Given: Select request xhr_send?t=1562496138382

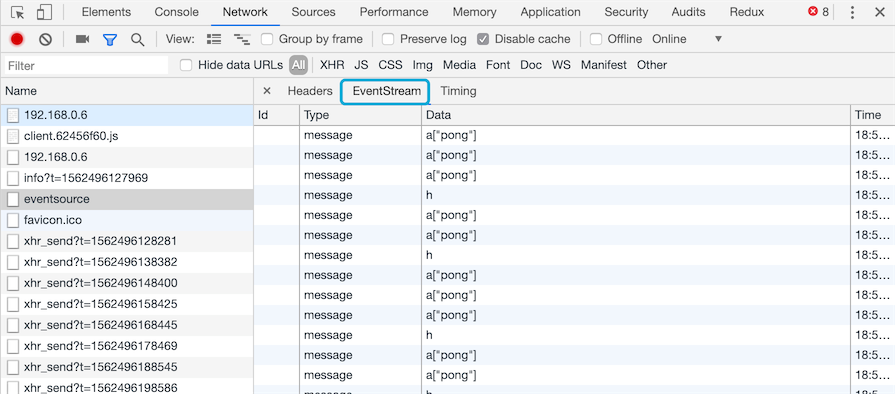Looking at the screenshot, I should click(x=127, y=262).
